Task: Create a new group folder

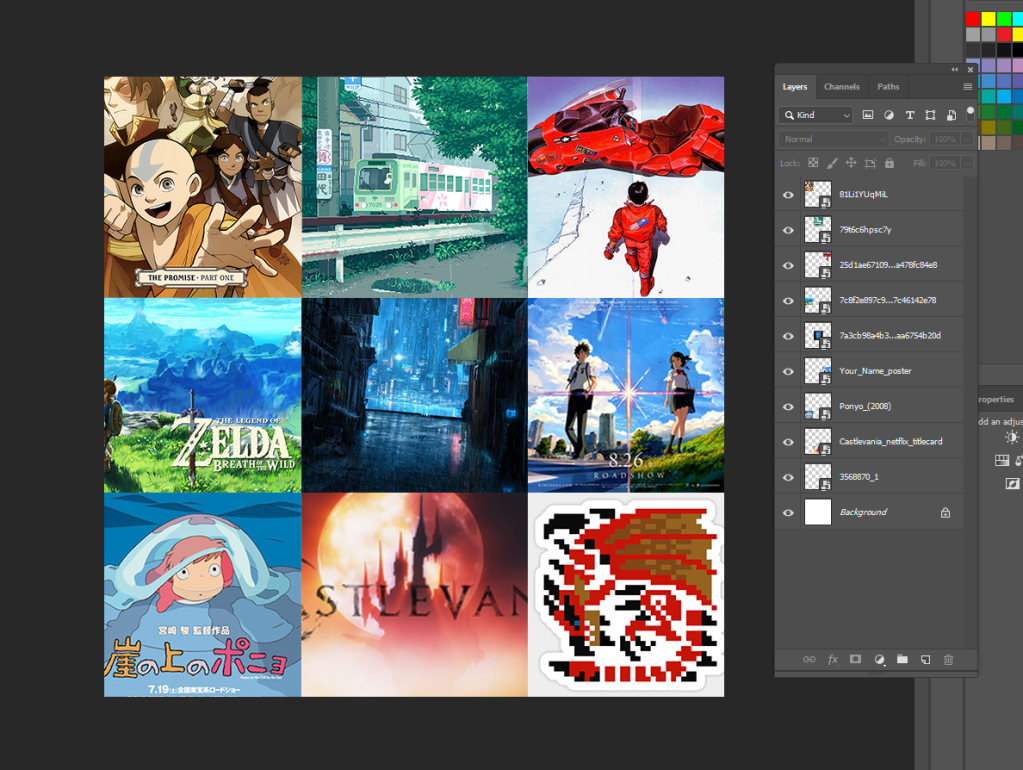Action: (x=902, y=660)
